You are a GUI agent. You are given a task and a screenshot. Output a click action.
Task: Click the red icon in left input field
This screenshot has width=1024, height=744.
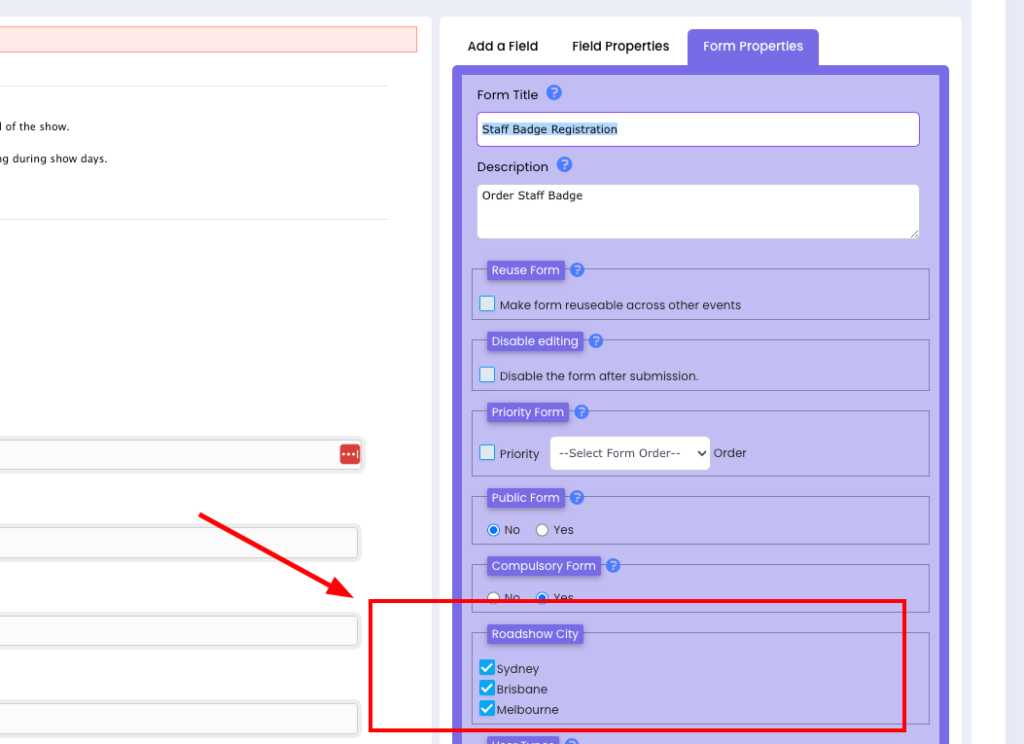(349, 455)
